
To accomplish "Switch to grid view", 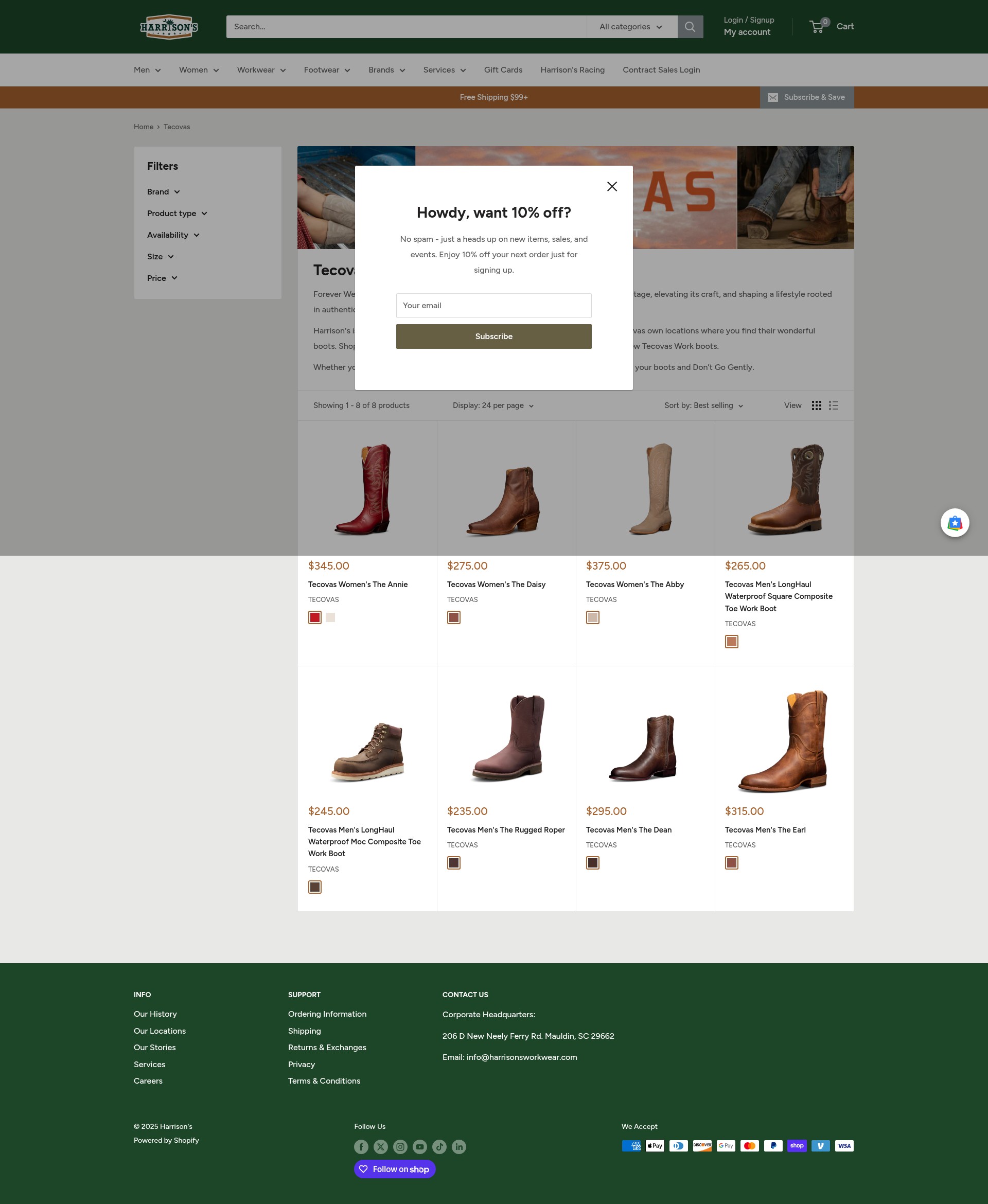I will (816, 405).
